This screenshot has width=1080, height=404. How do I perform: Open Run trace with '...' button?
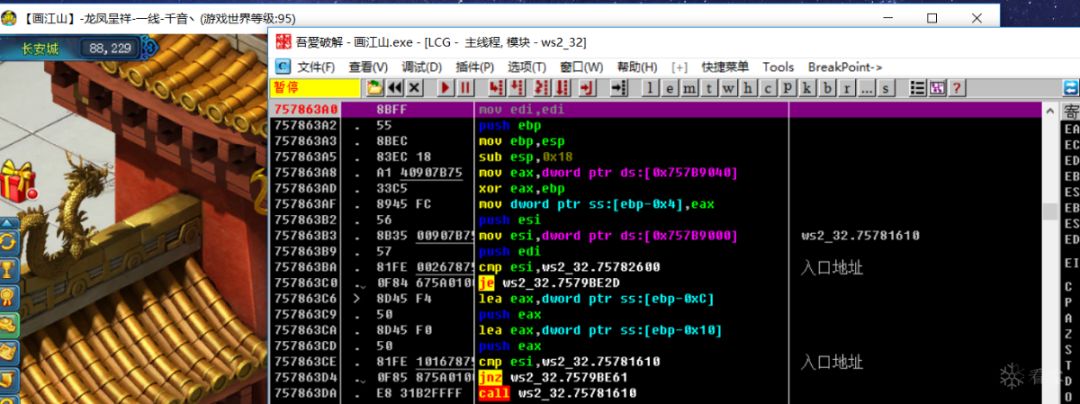tap(866, 88)
